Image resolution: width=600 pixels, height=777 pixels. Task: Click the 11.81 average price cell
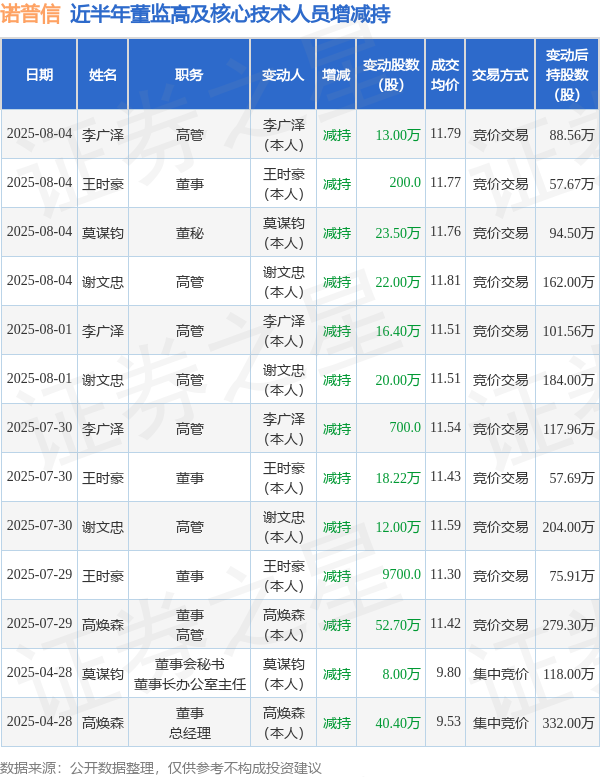pyautogui.click(x=445, y=280)
